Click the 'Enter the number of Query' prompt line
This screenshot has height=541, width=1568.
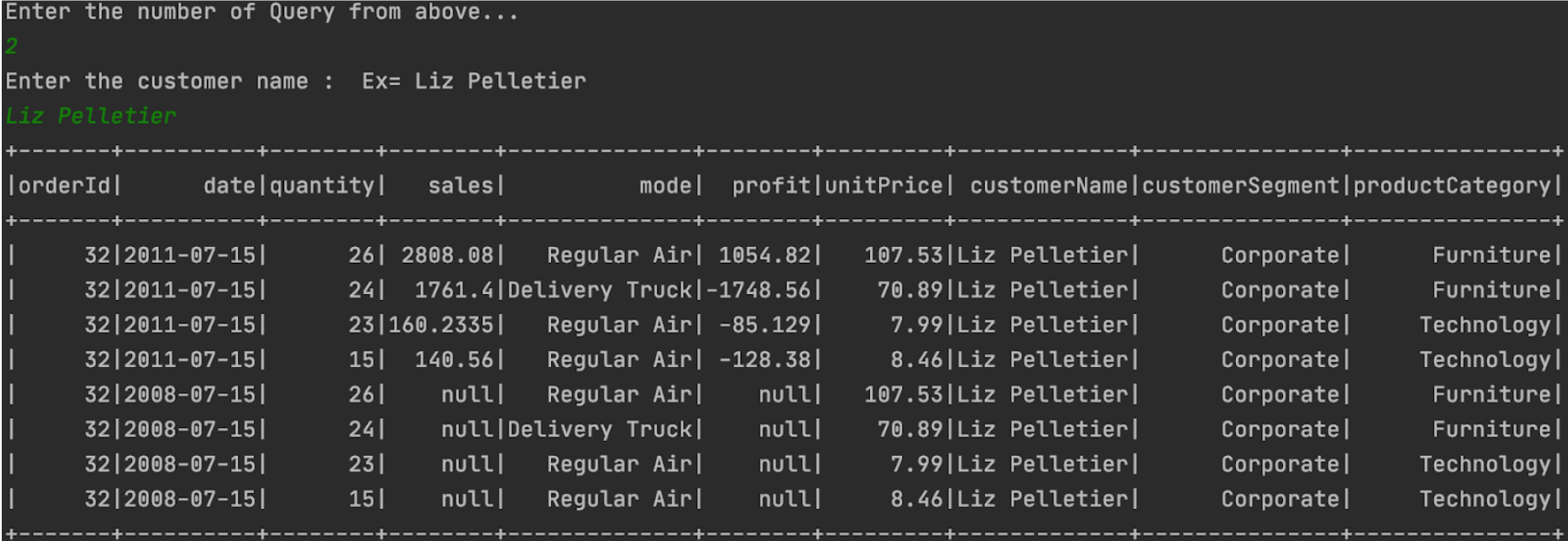tap(262, 13)
